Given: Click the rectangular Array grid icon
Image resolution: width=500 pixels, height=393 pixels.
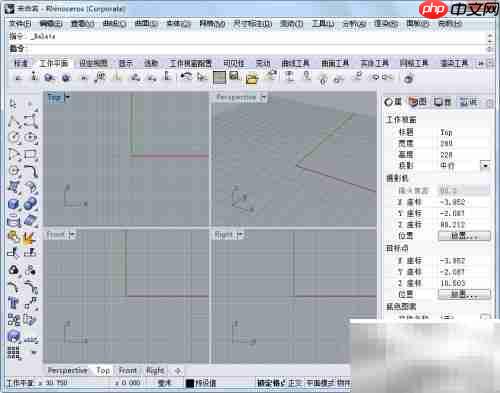Looking at the screenshot, I should coord(14,353).
